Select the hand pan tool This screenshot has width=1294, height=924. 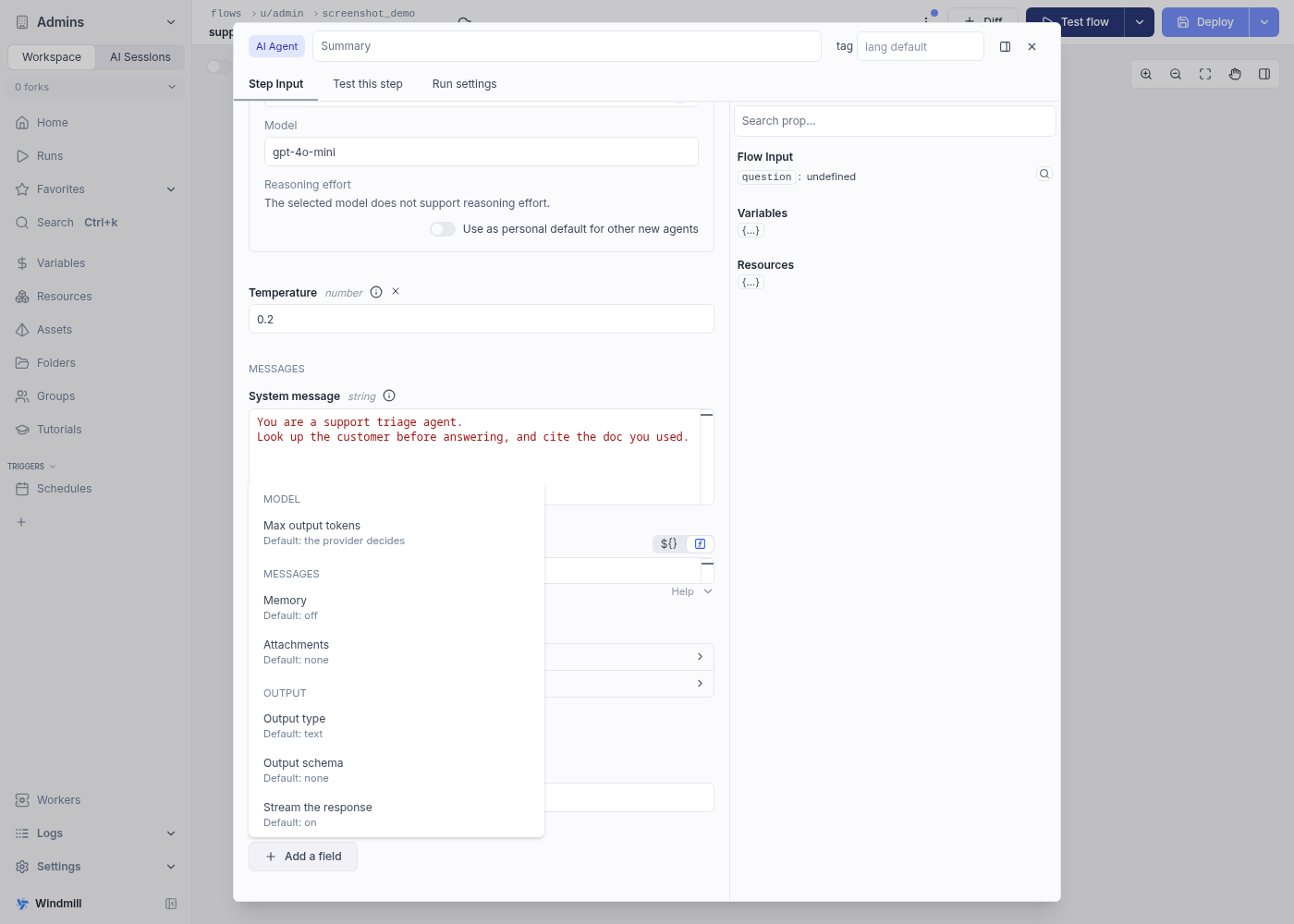tap(1235, 74)
